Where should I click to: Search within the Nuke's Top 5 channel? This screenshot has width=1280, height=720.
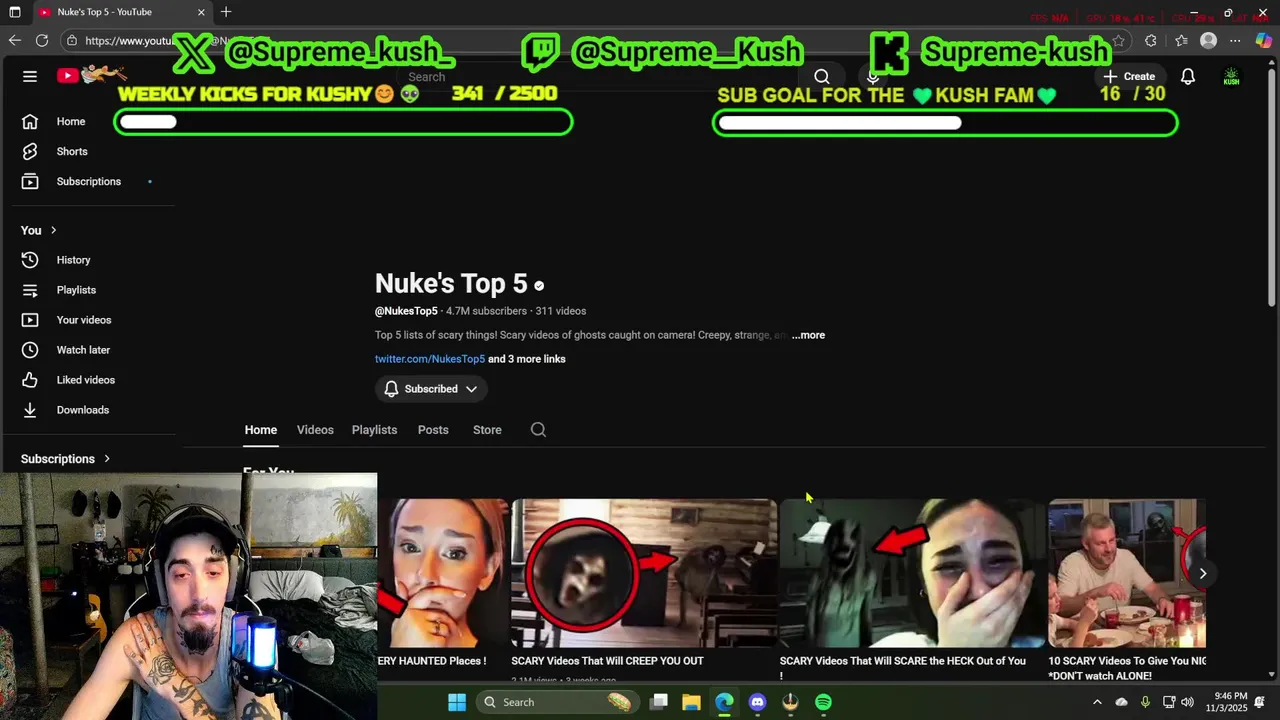[x=538, y=430]
